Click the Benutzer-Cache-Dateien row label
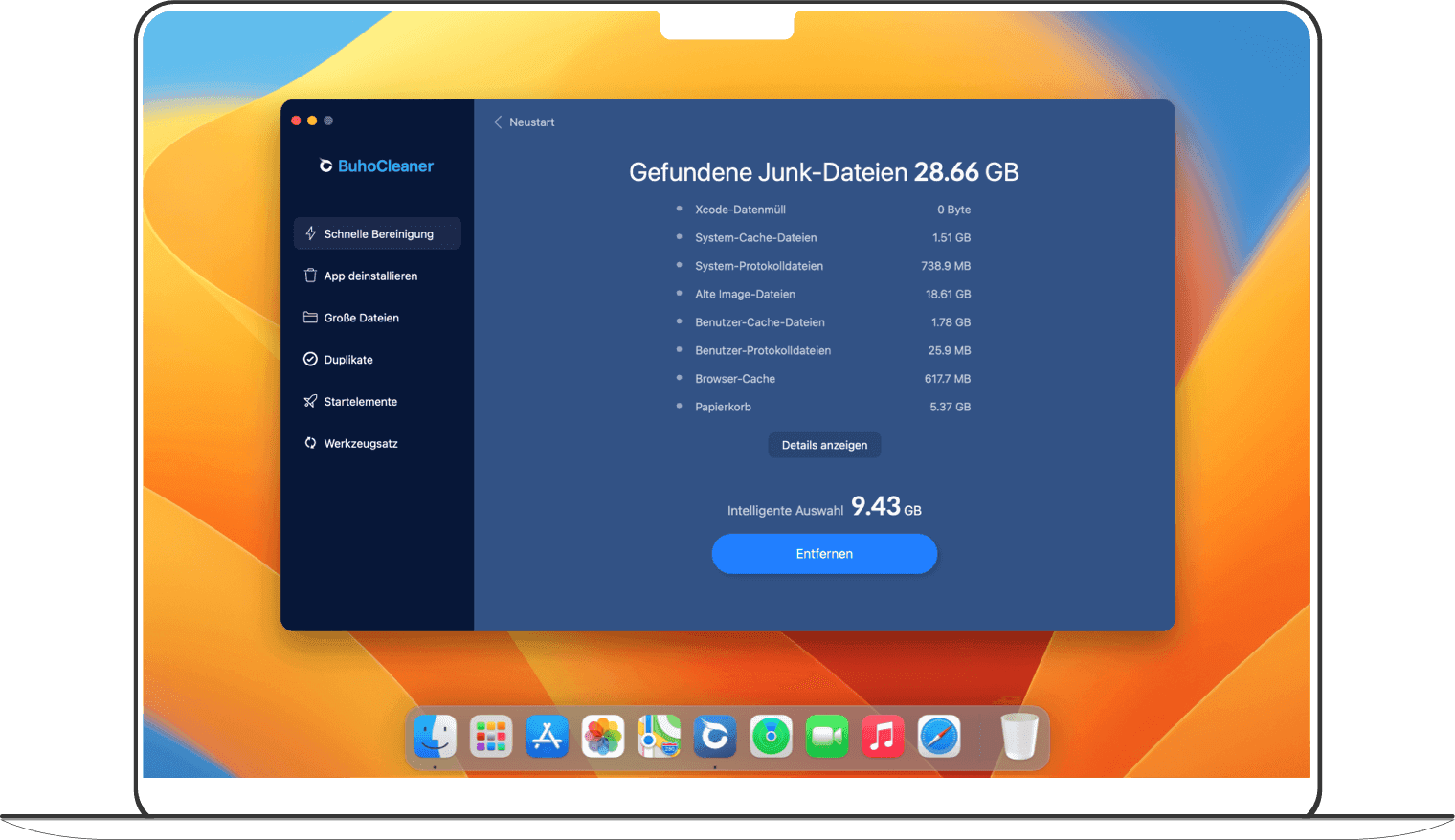 click(x=760, y=322)
